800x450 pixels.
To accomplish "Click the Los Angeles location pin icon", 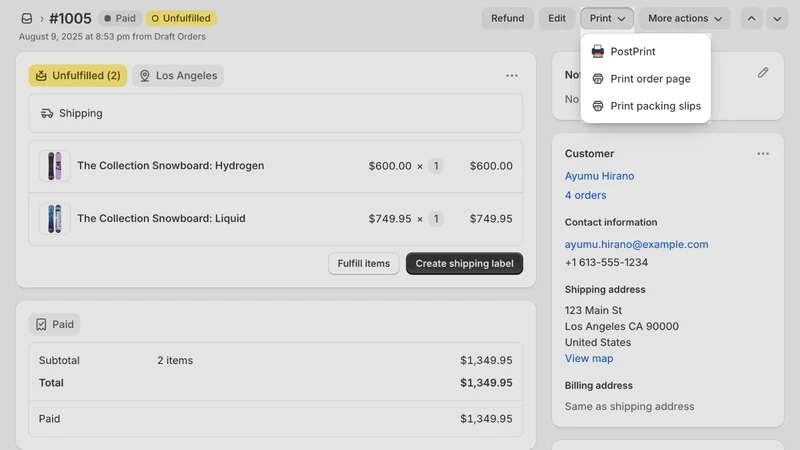I will click(x=145, y=76).
